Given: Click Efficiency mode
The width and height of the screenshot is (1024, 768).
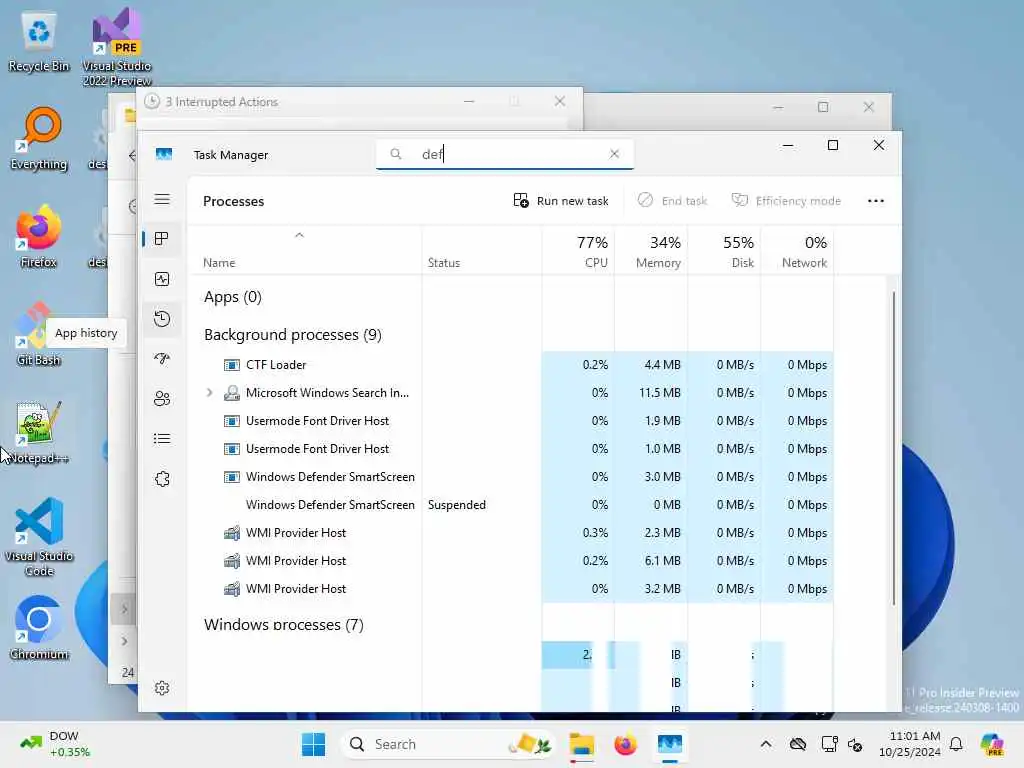Looking at the screenshot, I should (786, 201).
